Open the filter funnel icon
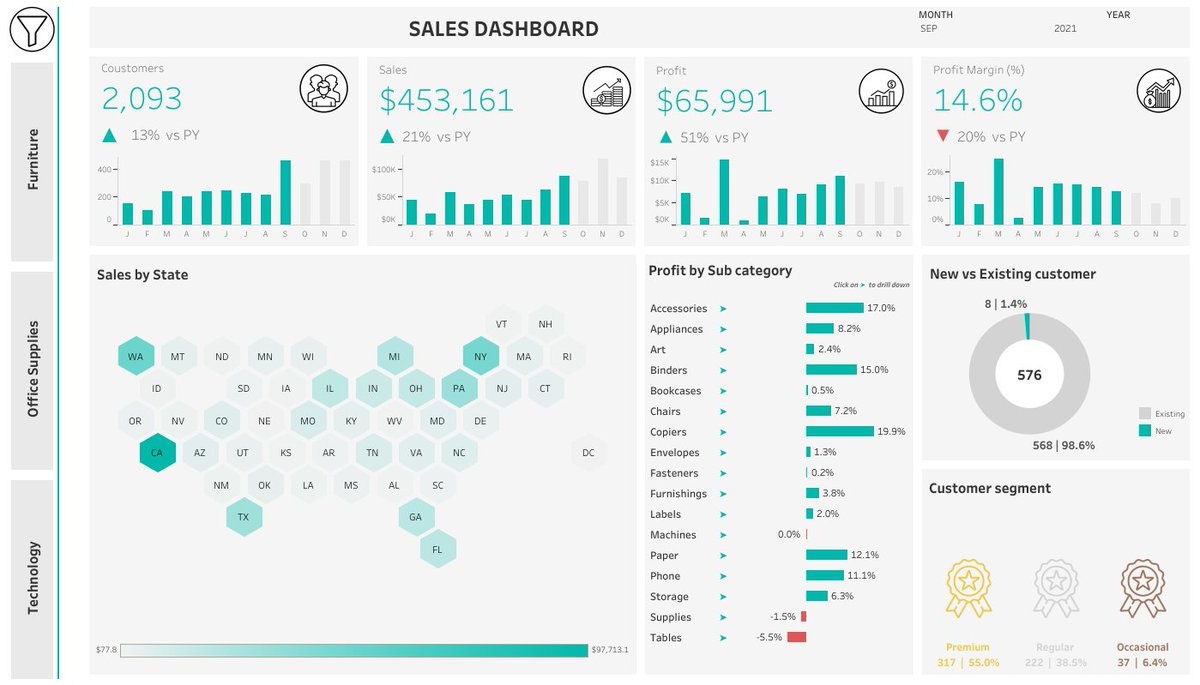 pos(30,30)
